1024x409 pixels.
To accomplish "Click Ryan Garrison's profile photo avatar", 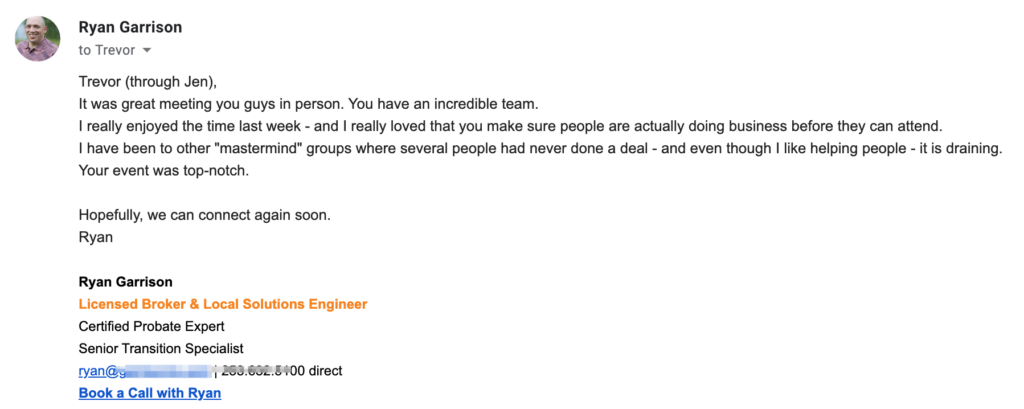I will point(38,39).
